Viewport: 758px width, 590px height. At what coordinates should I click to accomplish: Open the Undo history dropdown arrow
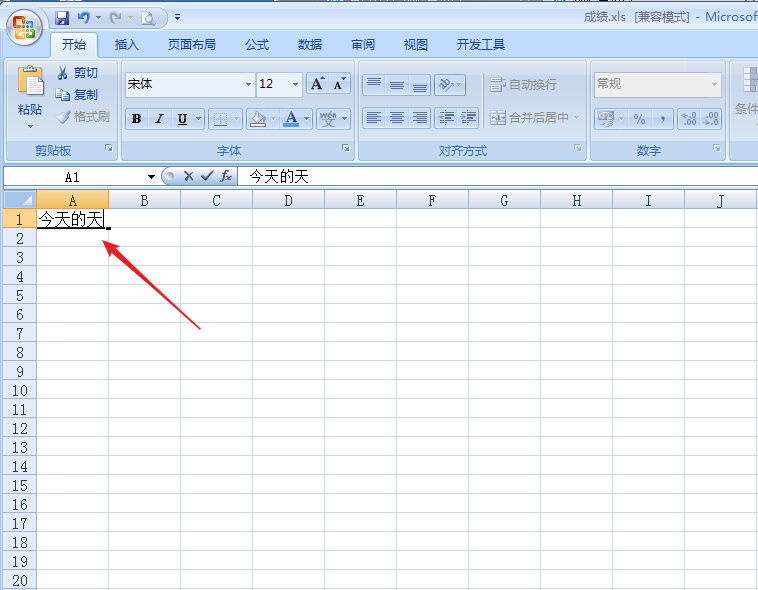tap(98, 18)
